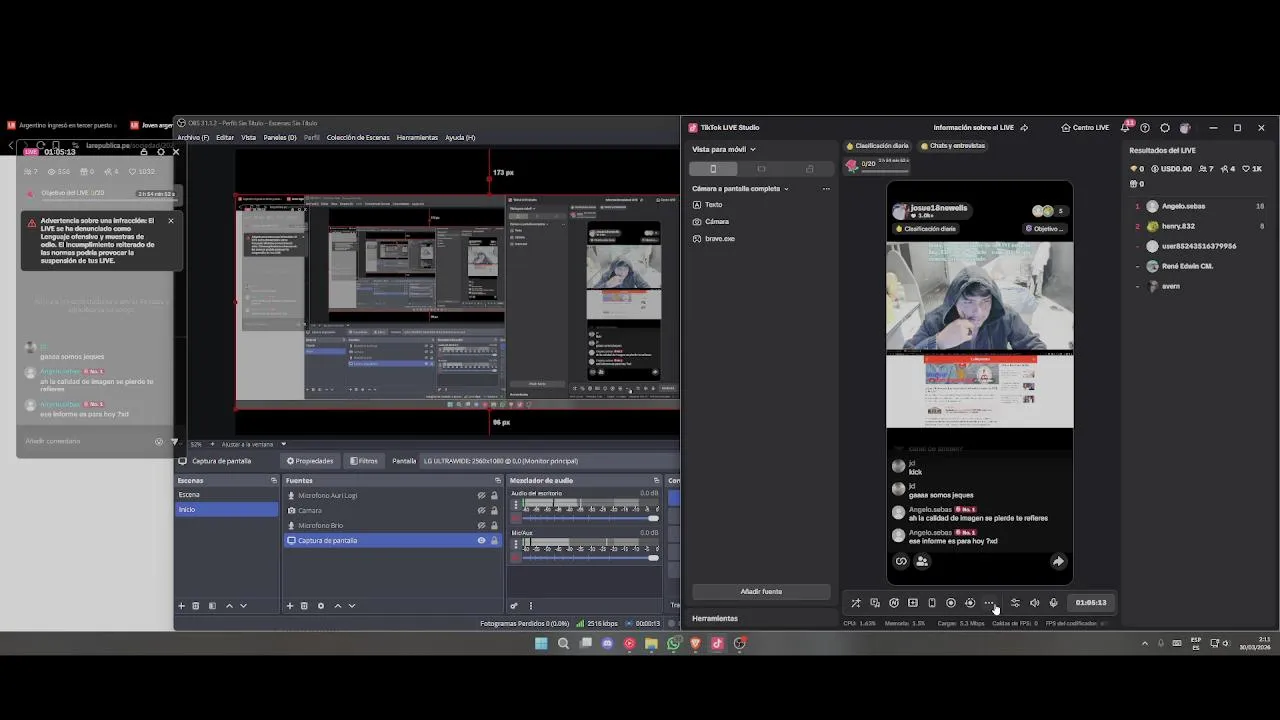
Task: Select the dual layout option
Action: click(809, 169)
